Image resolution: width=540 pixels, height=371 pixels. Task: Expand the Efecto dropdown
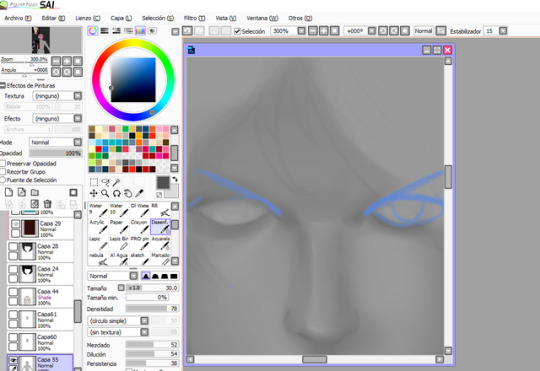(57, 118)
